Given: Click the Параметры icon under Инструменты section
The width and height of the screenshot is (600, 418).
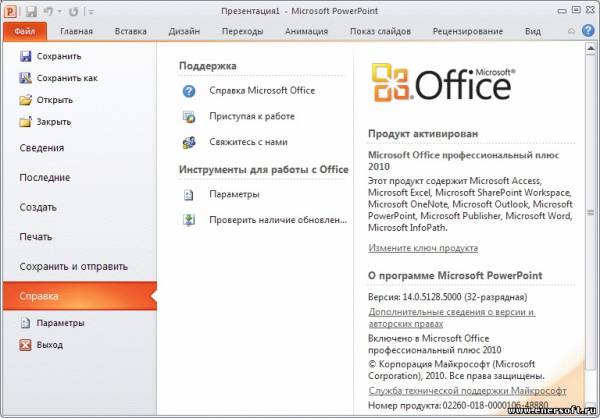Looking at the screenshot, I should click(x=189, y=195).
